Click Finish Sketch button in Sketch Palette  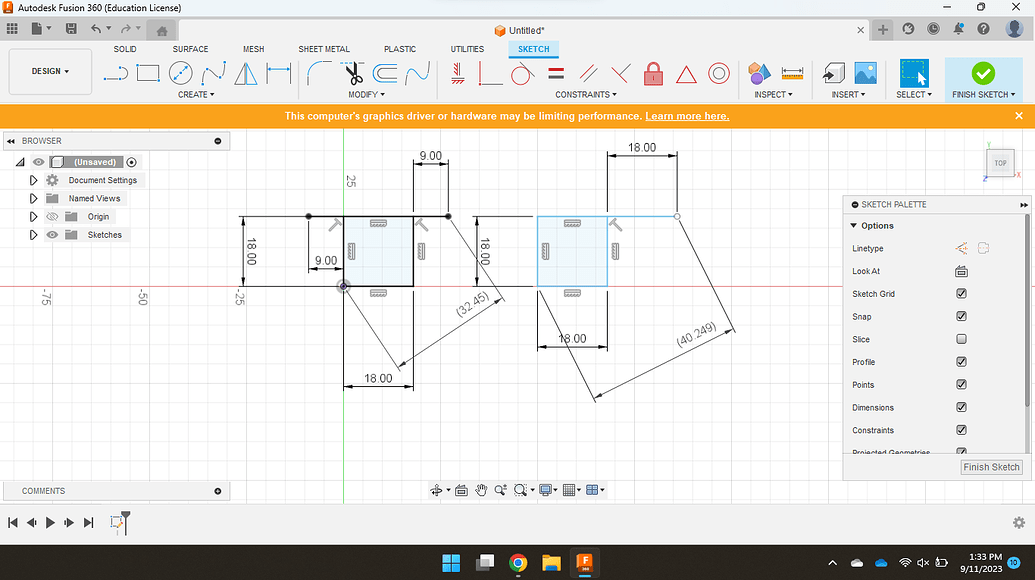coord(991,467)
